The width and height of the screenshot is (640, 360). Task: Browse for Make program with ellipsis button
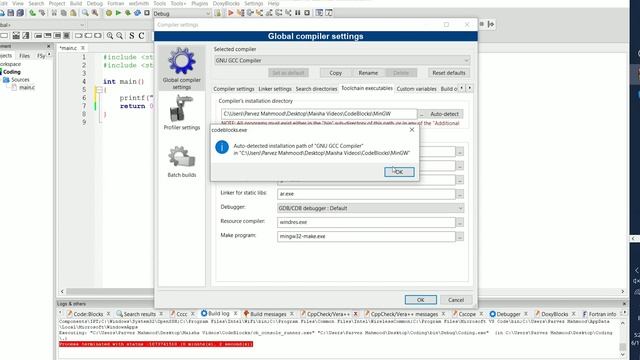[460, 237]
